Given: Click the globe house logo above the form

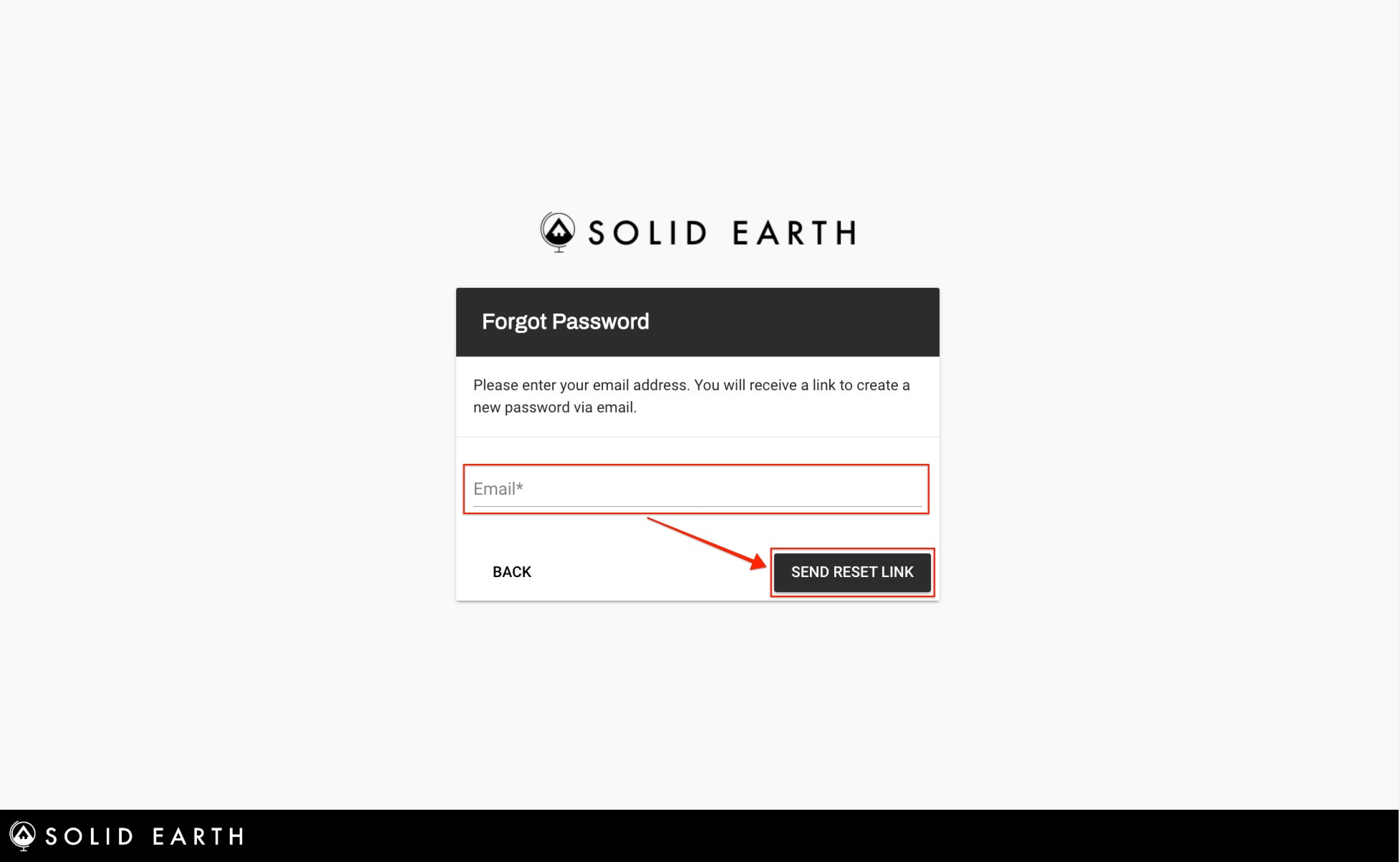Looking at the screenshot, I should (558, 232).
